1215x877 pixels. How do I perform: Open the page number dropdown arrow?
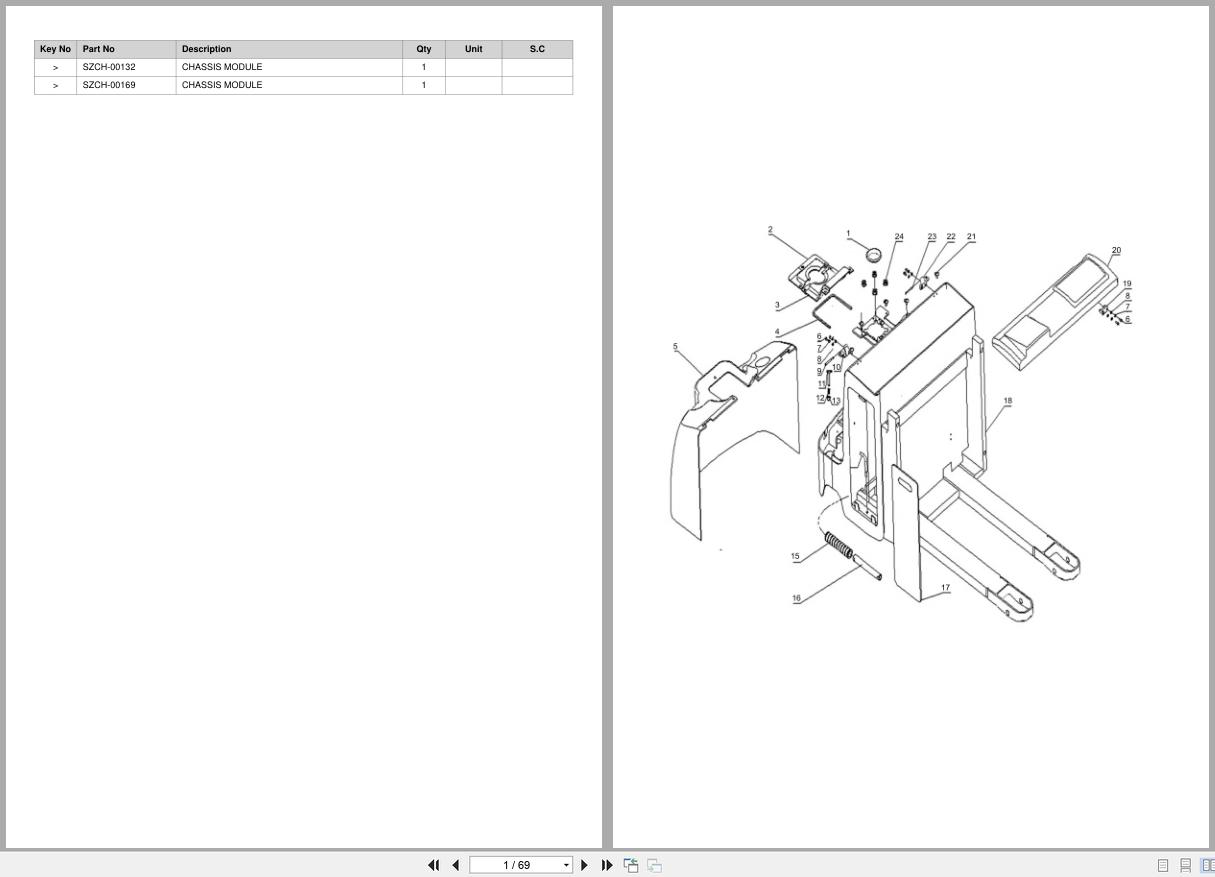567,866
